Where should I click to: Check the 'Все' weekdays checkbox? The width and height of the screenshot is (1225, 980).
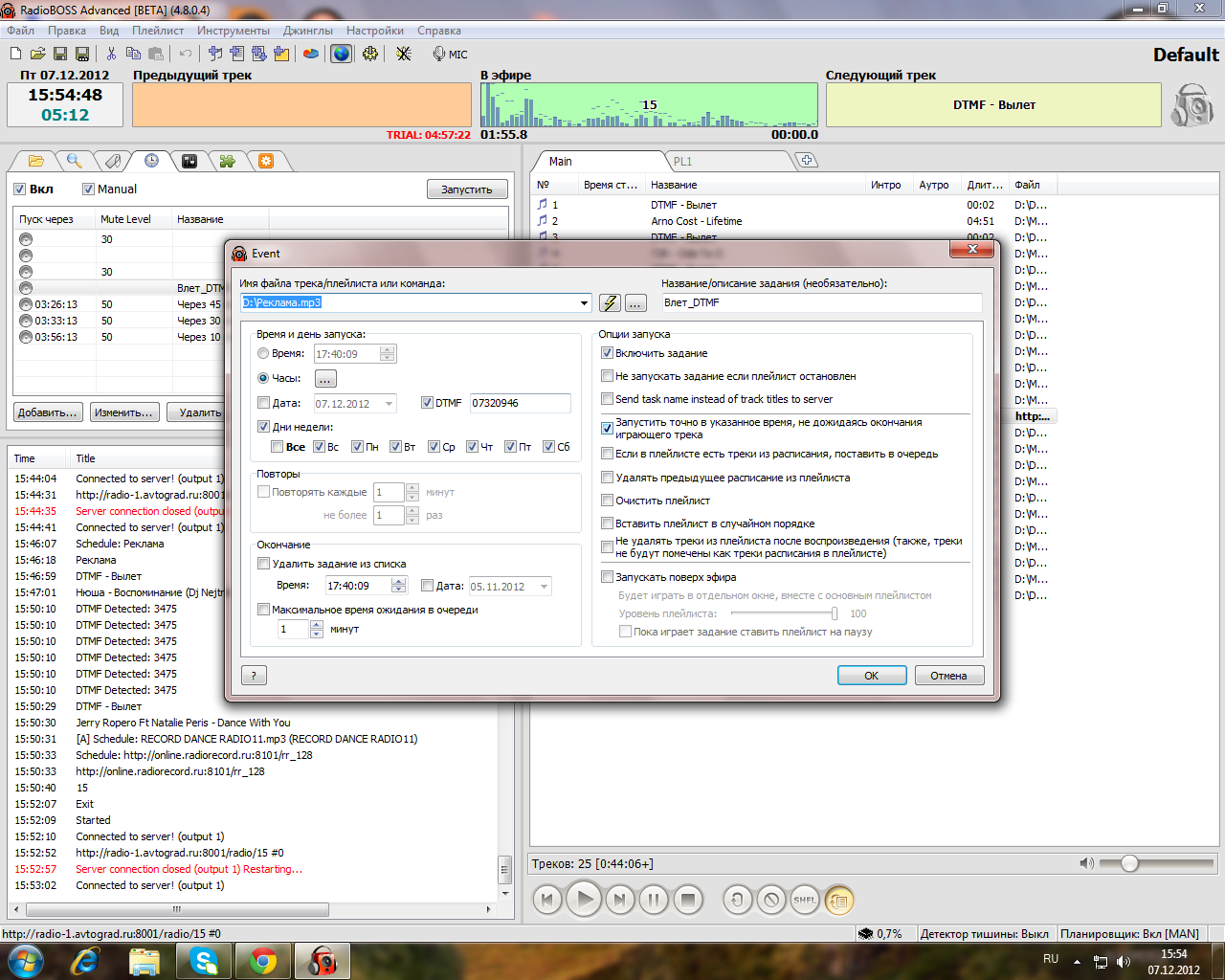pyautogui.click(x=277, y=447)
